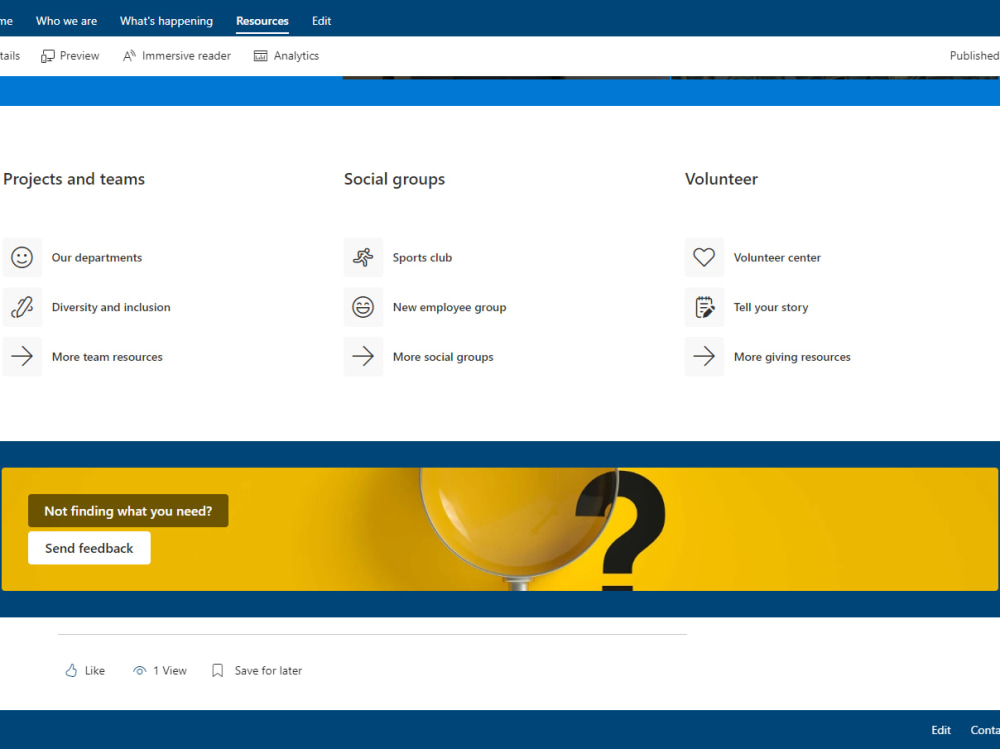Click the arrow icon for More team resources
Viewport: 1000px width, 749px height.
(22, 356)
